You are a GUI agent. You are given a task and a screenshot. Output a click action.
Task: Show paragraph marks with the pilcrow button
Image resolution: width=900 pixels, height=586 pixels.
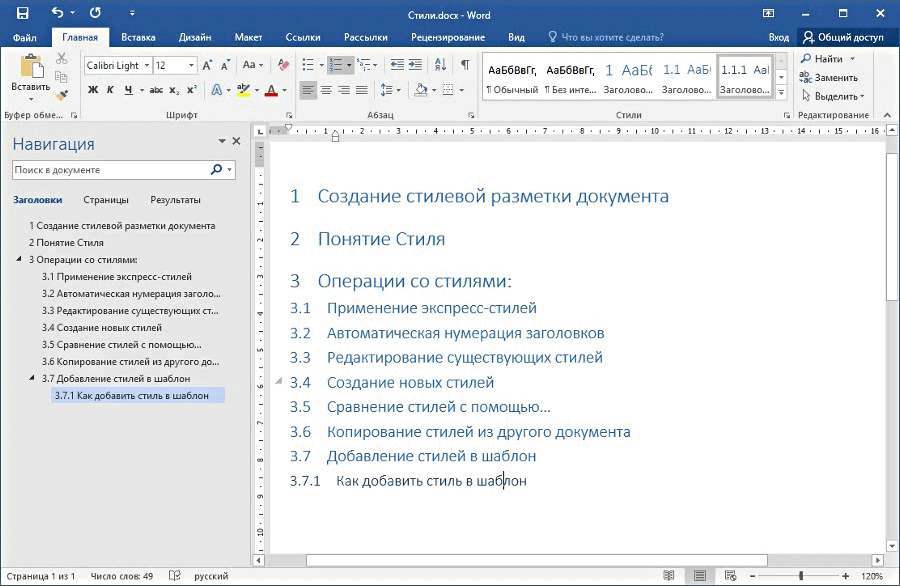click(x=465, y=65)
